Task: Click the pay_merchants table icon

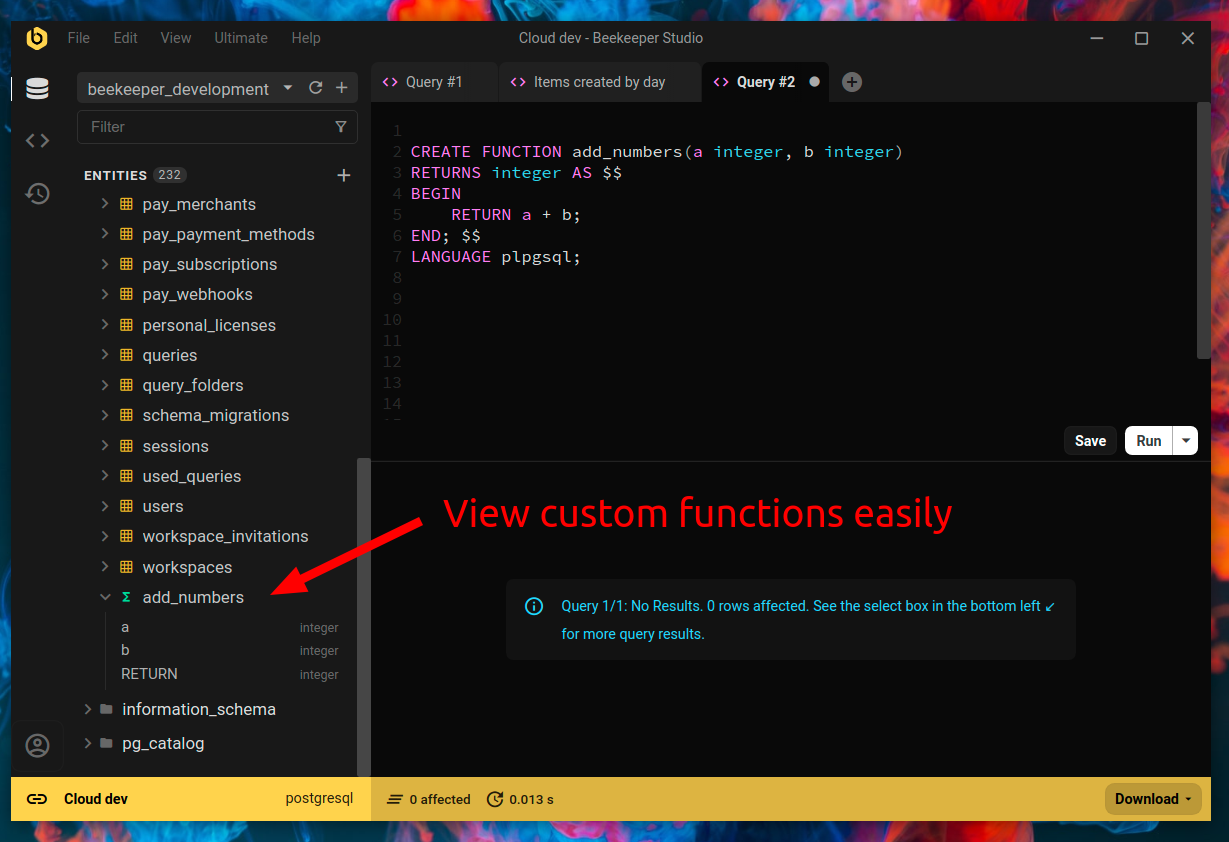Action: [x=126, y=204]
